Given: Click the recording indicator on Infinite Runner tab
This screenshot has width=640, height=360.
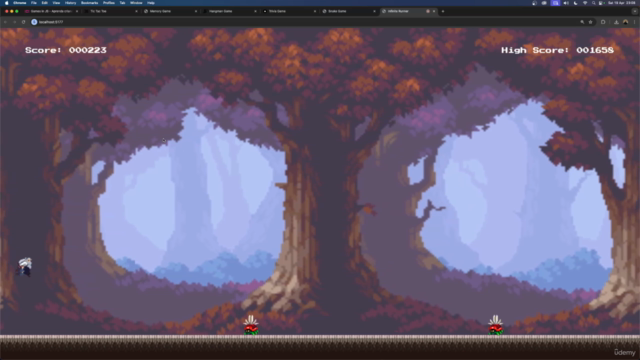Looking at the screenshot, I should pyautogui.click(x=428, y=11).
